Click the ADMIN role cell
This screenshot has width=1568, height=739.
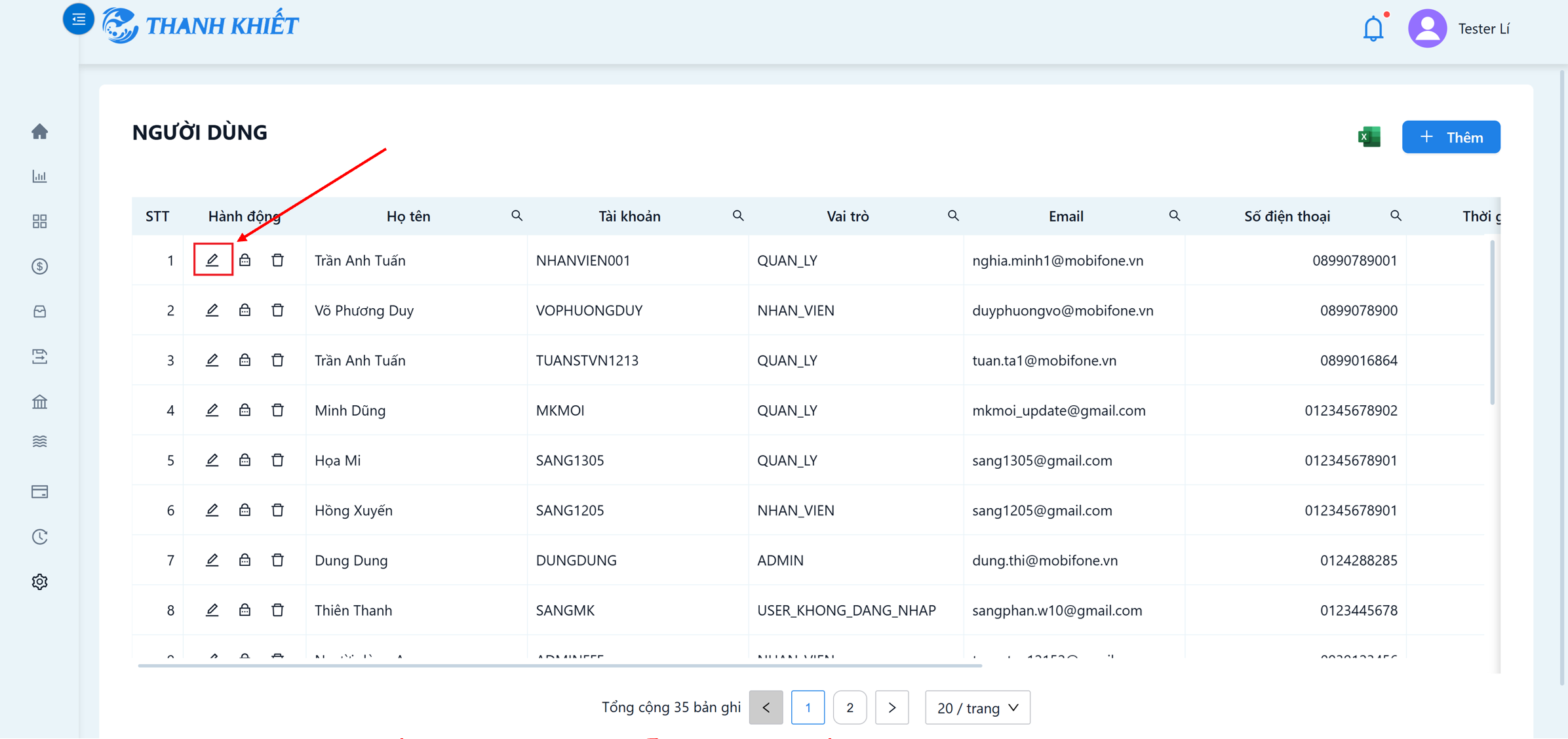780,560
